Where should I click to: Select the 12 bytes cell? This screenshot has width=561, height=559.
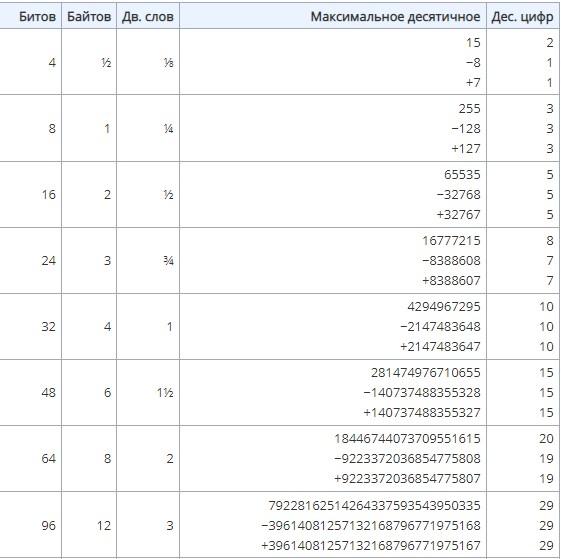[104, 525]
